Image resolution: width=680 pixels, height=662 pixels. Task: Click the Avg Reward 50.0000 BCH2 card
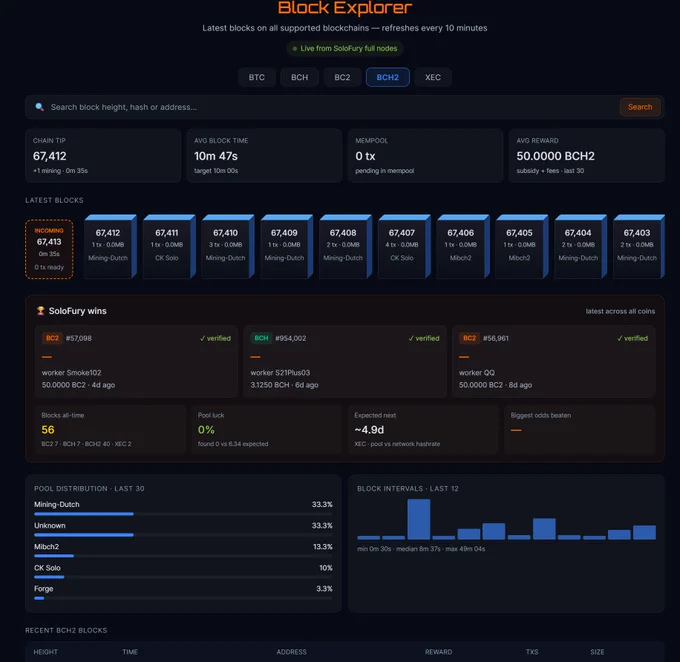(586, 155)
